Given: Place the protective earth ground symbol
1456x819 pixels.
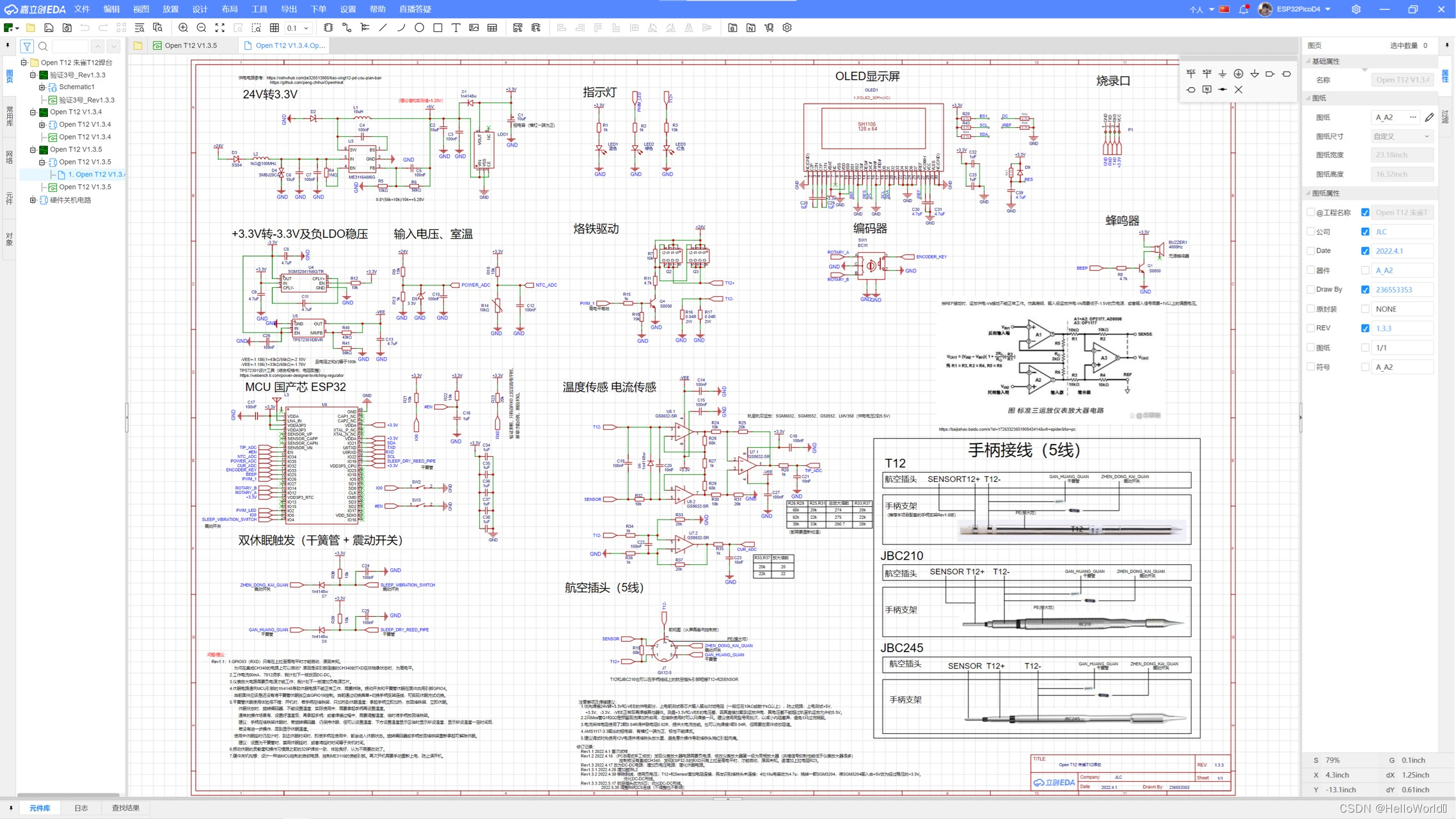Looking at the screenshot, I should pyautogui.click(x=1238, y=74).
